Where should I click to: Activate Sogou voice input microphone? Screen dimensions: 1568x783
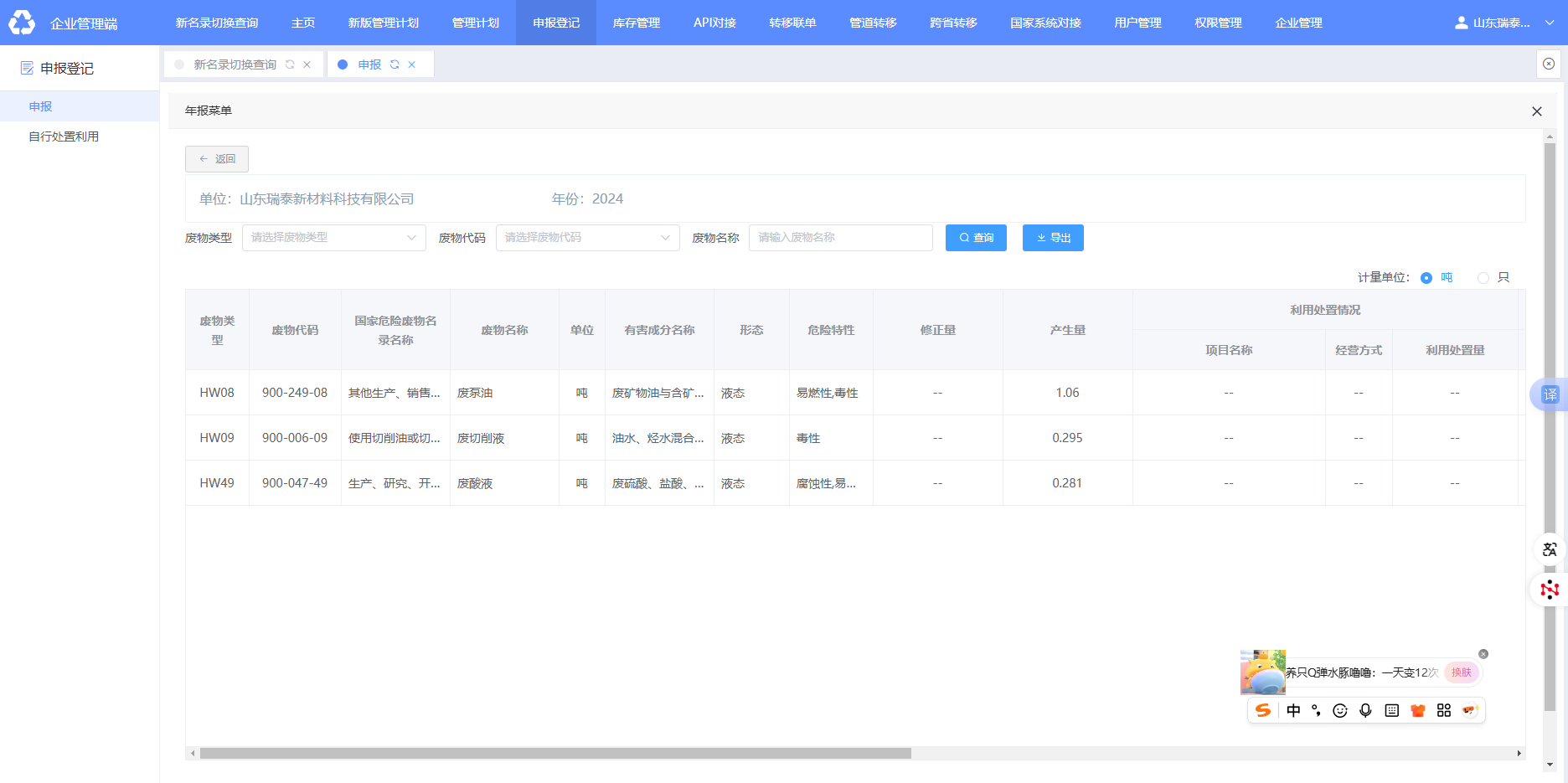[1365, 711]
